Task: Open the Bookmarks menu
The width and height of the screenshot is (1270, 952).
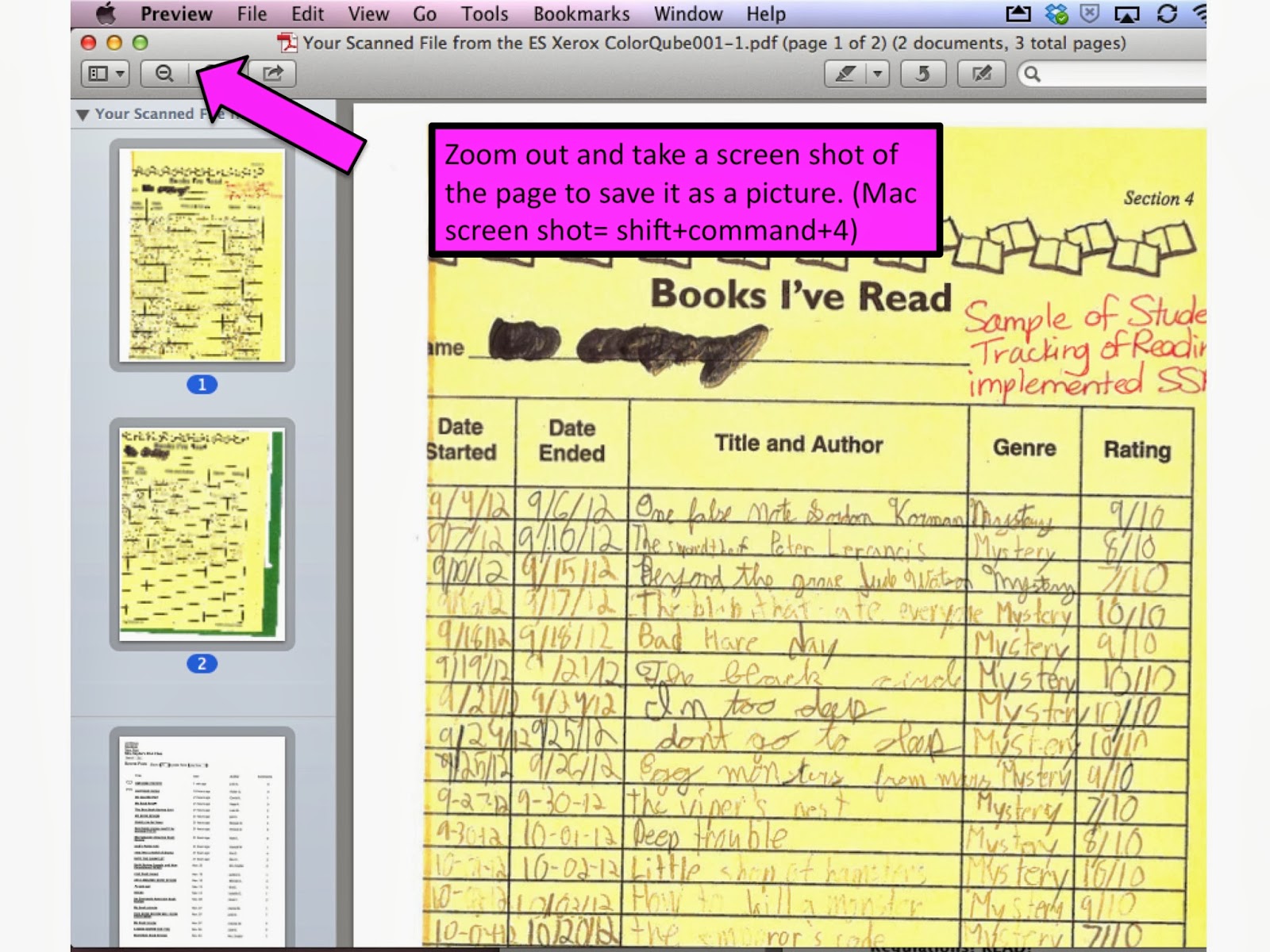Action: (581, 13)
